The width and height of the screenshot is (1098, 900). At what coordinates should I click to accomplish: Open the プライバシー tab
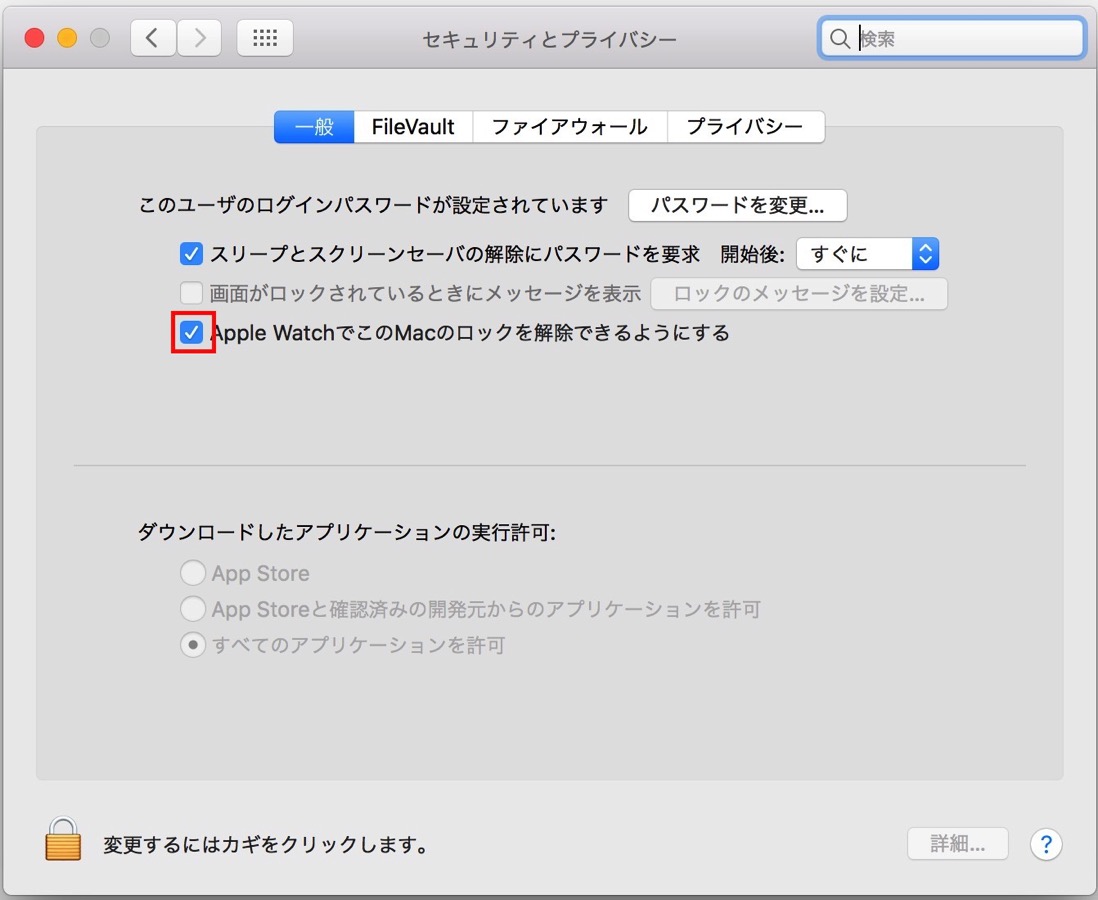[746, 127]
